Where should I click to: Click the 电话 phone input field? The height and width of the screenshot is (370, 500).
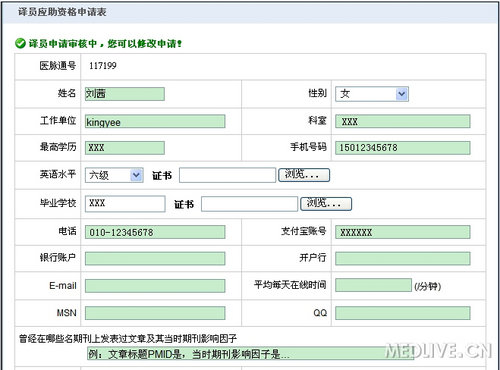[x=155, y=232]
